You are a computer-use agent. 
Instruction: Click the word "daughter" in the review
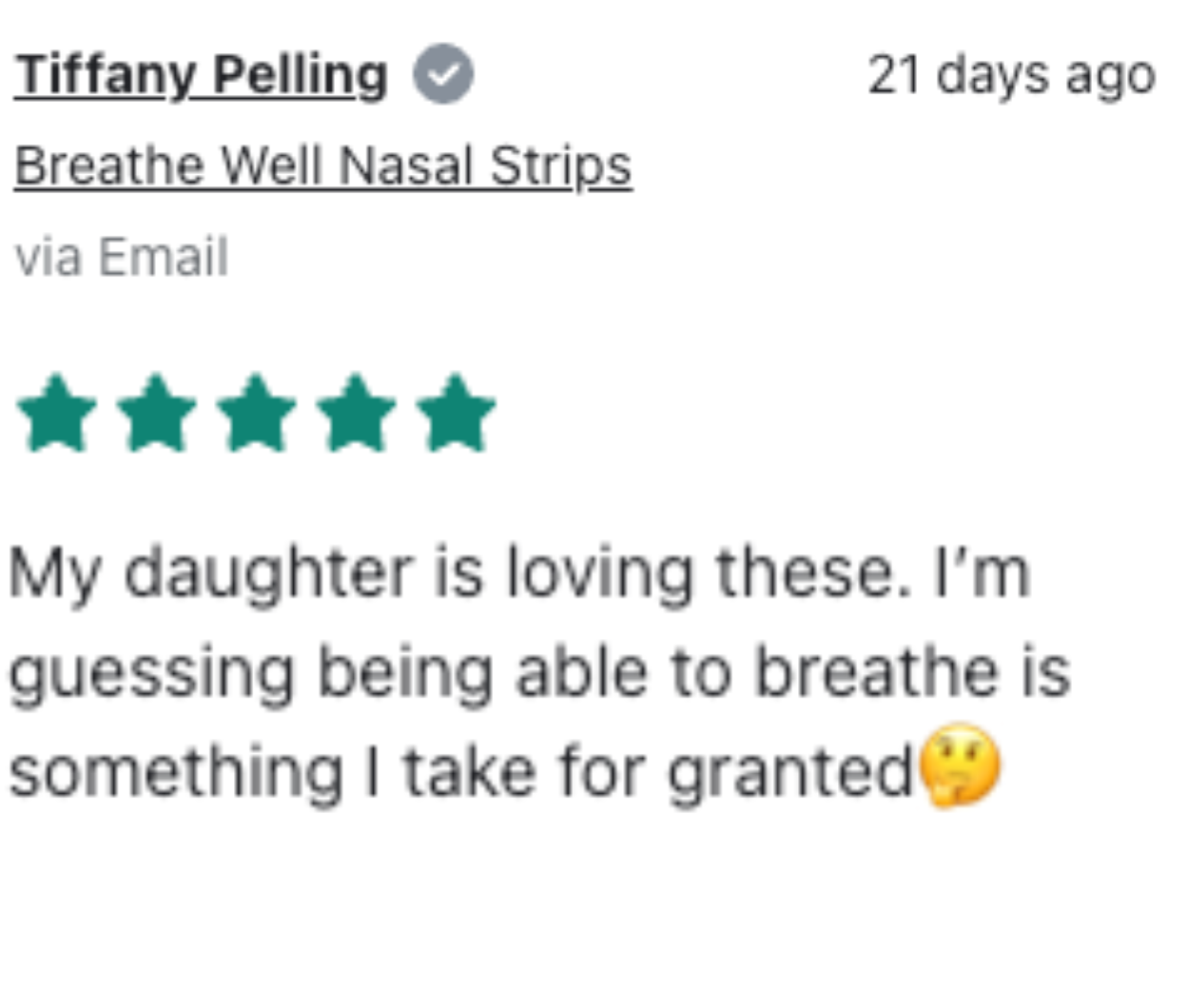[268, 573]
